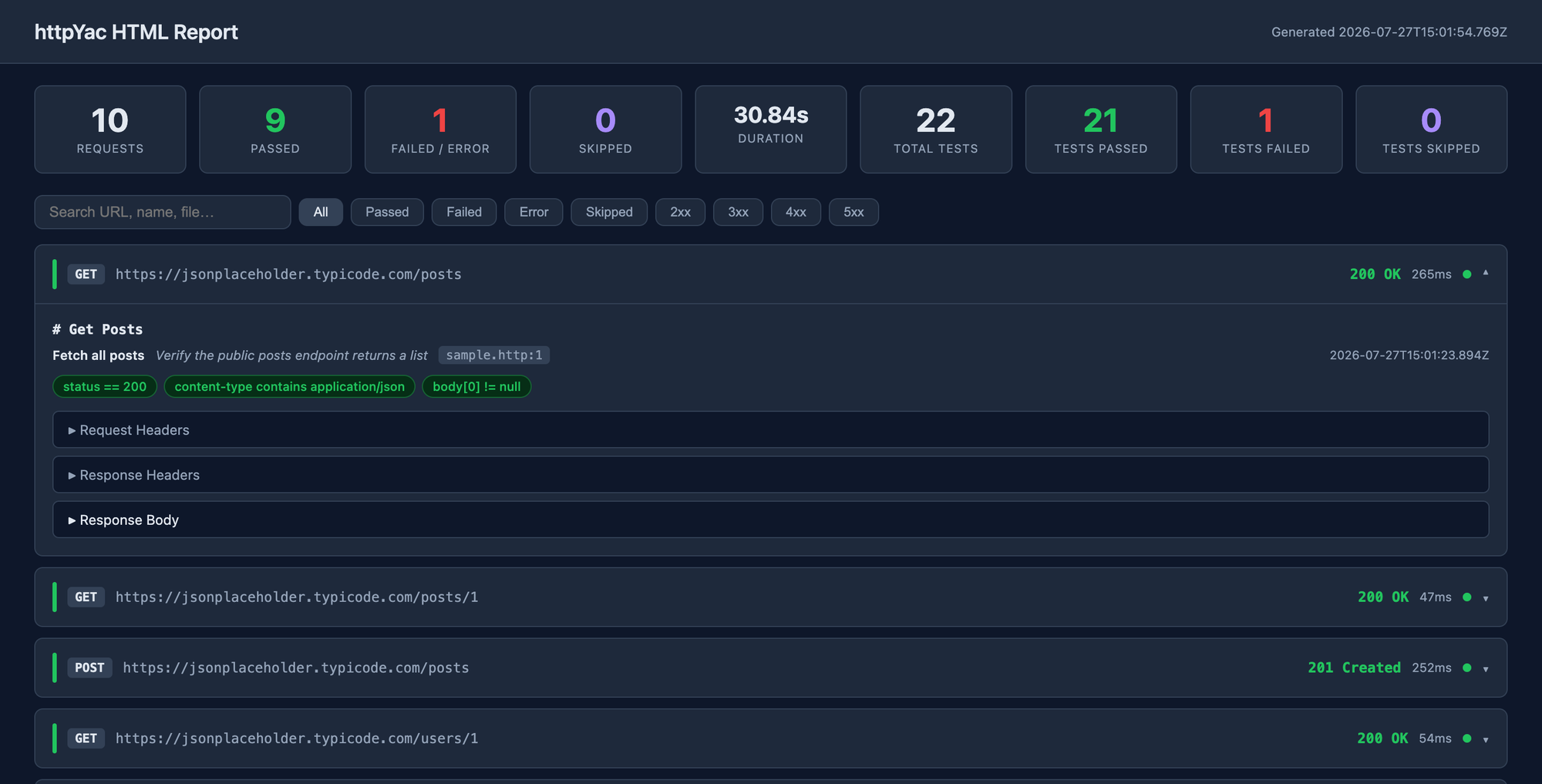This screenshot has width=1542, height=784.
Task: Click the POST row's /posts URL
Action: (x=296, y=668)
